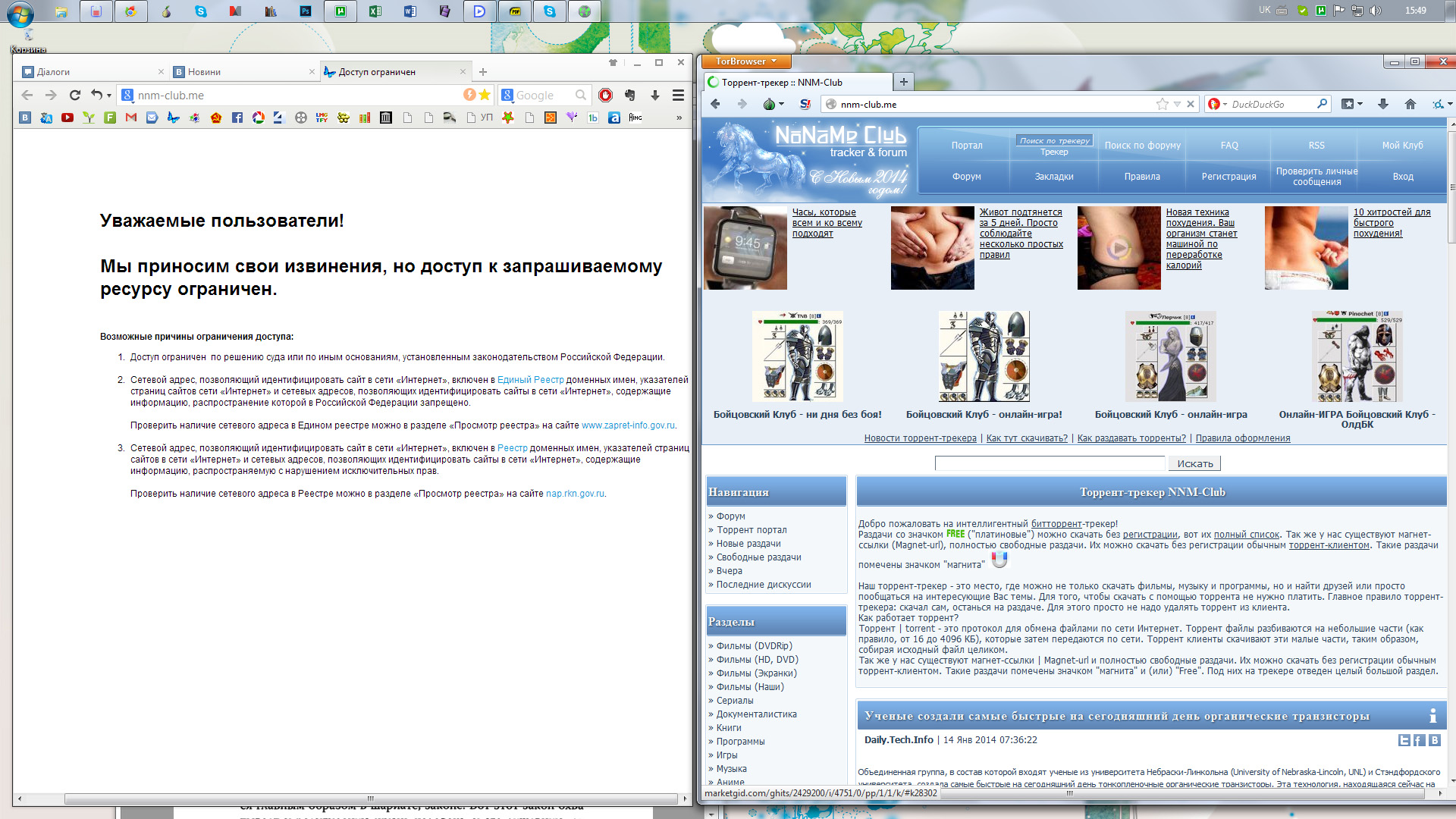Image resolution: width=1456 pixels, height=819 pixels.
Task: Click the left browser horizontal scrollbar
Action: coord(370,799)
